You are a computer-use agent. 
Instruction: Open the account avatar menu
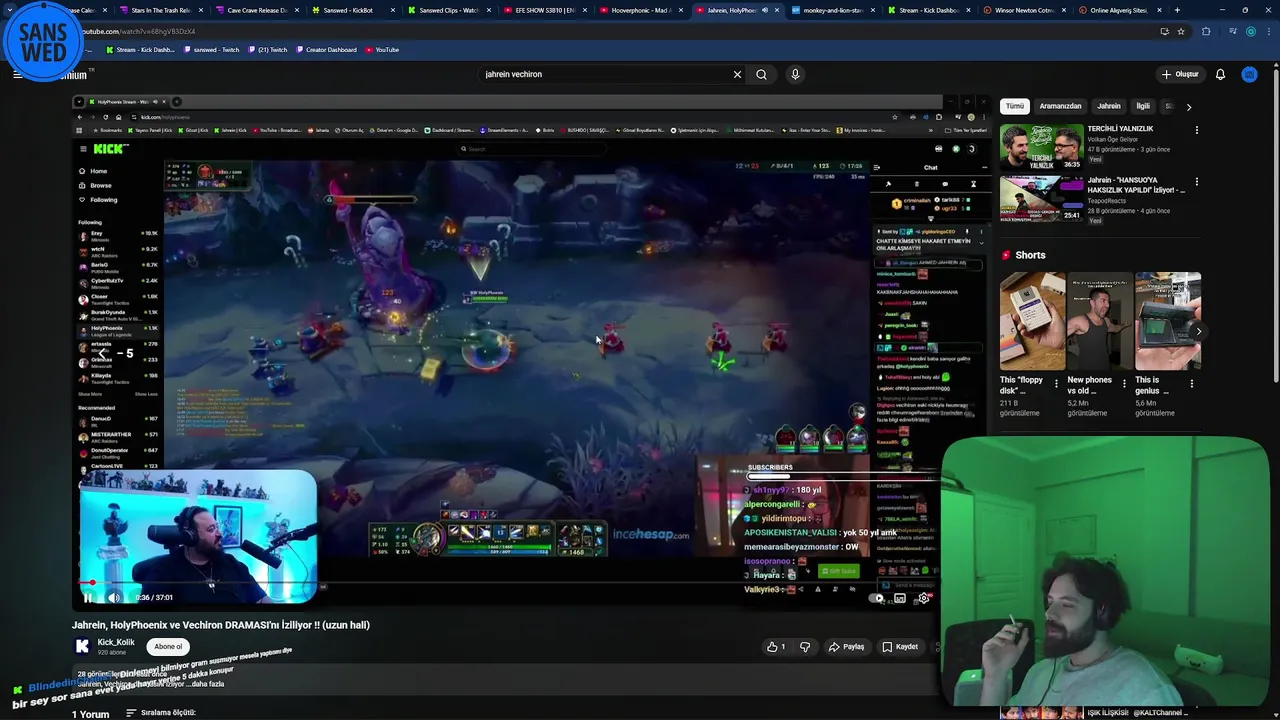1249,74
